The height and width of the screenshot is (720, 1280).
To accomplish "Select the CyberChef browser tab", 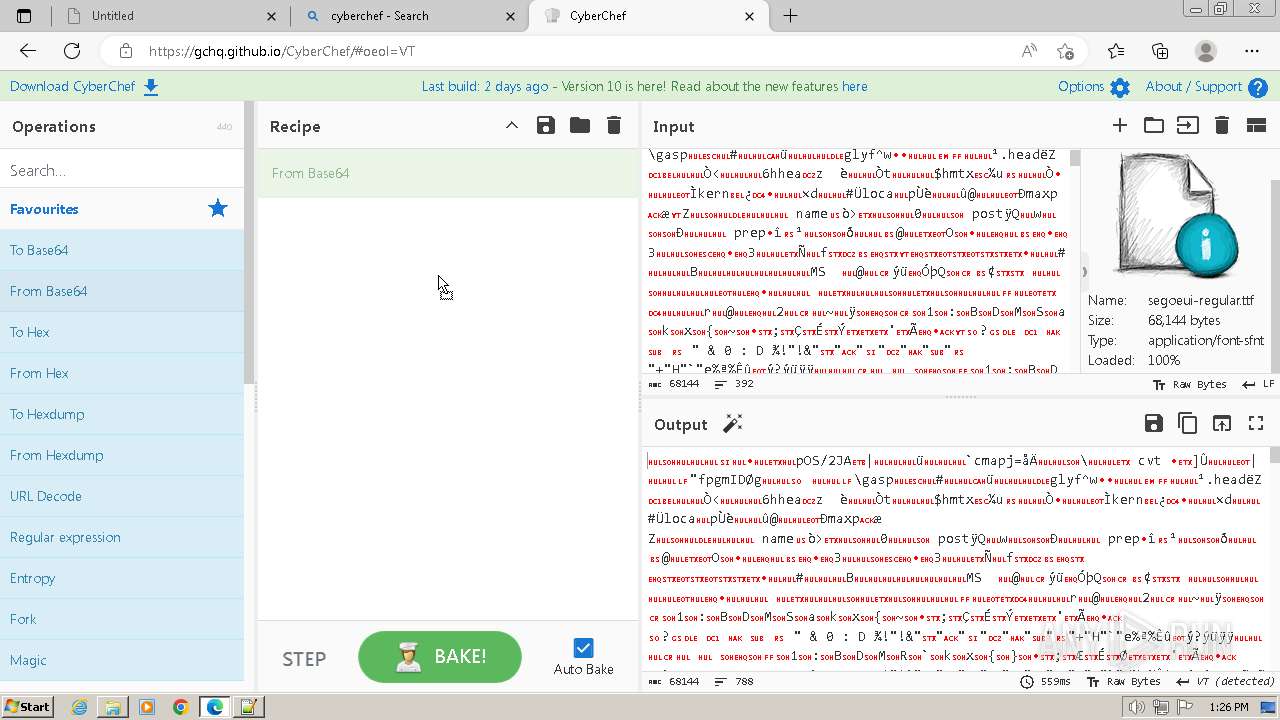I will click(x=648, y=16).
